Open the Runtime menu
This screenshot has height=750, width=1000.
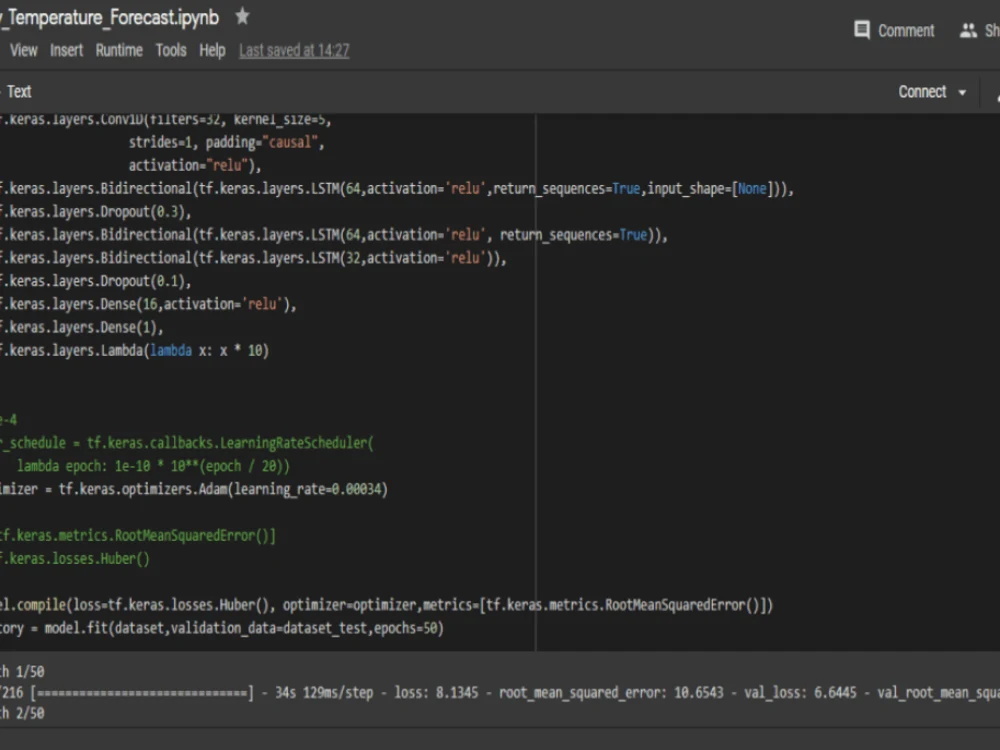coord(119,50)
